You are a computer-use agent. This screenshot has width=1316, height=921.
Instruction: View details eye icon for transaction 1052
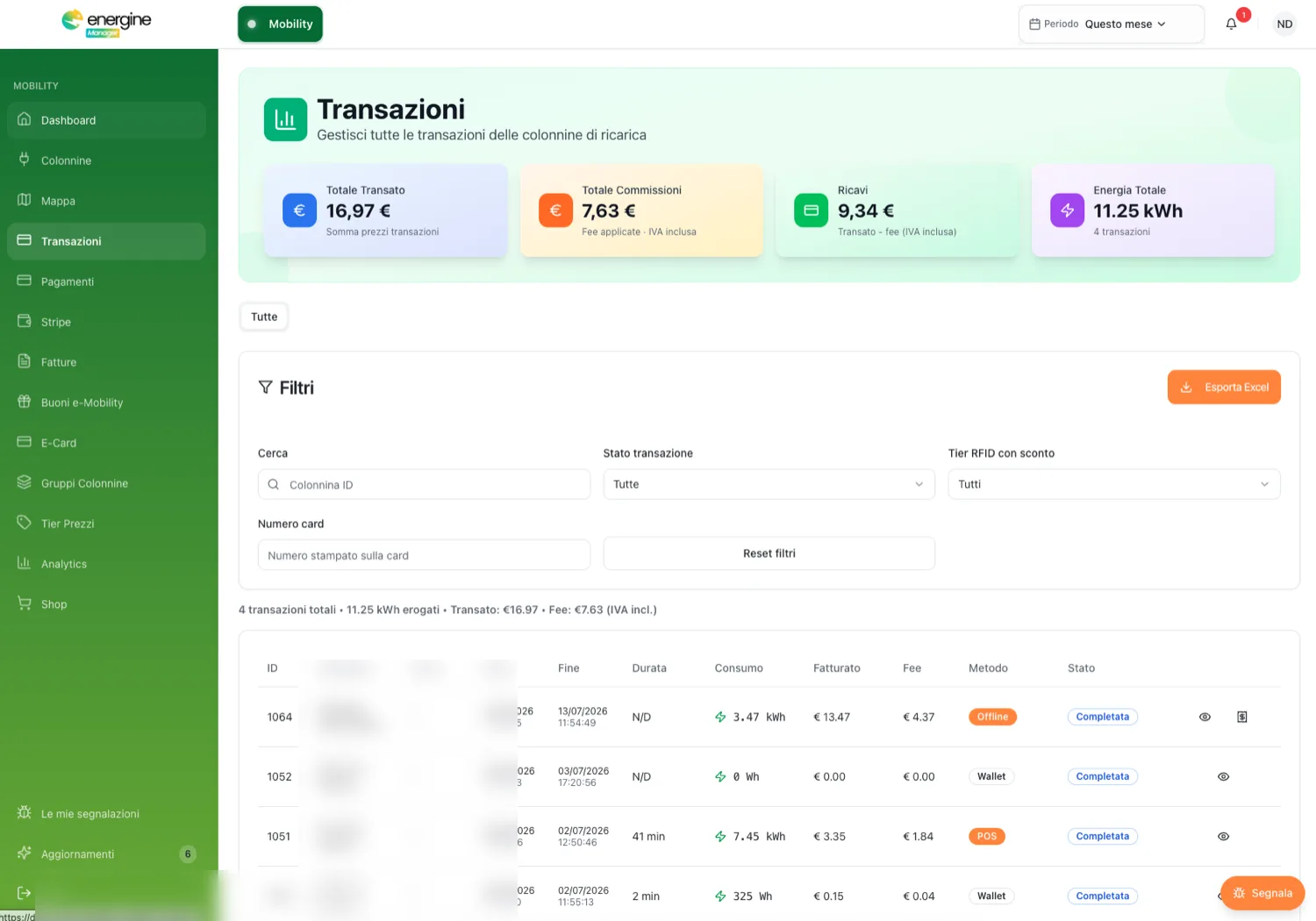(1223, 776)
